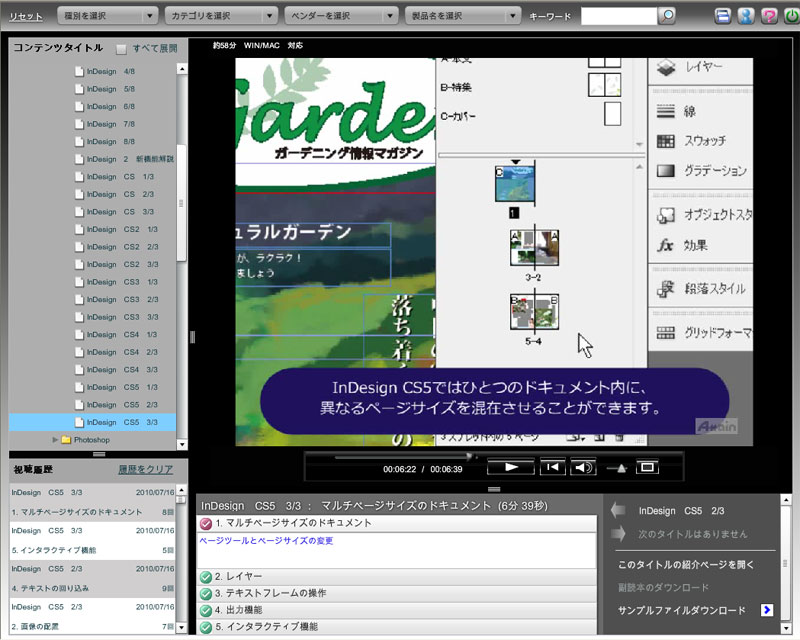800x640 pixels.
Task: Click the magnifier search icon
Action: point(668,16)
